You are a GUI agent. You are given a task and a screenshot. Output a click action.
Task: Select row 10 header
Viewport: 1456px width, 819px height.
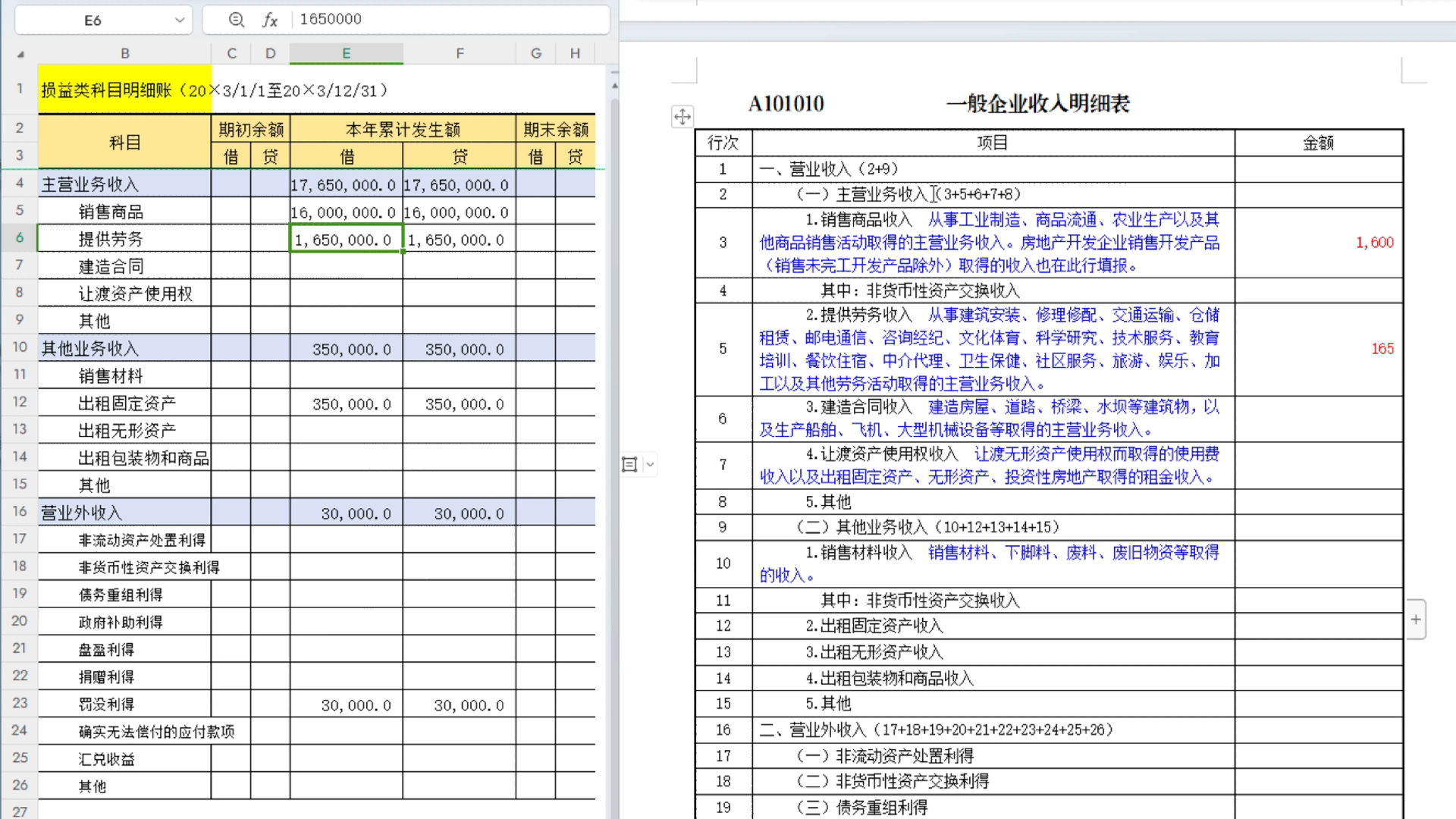20,347
